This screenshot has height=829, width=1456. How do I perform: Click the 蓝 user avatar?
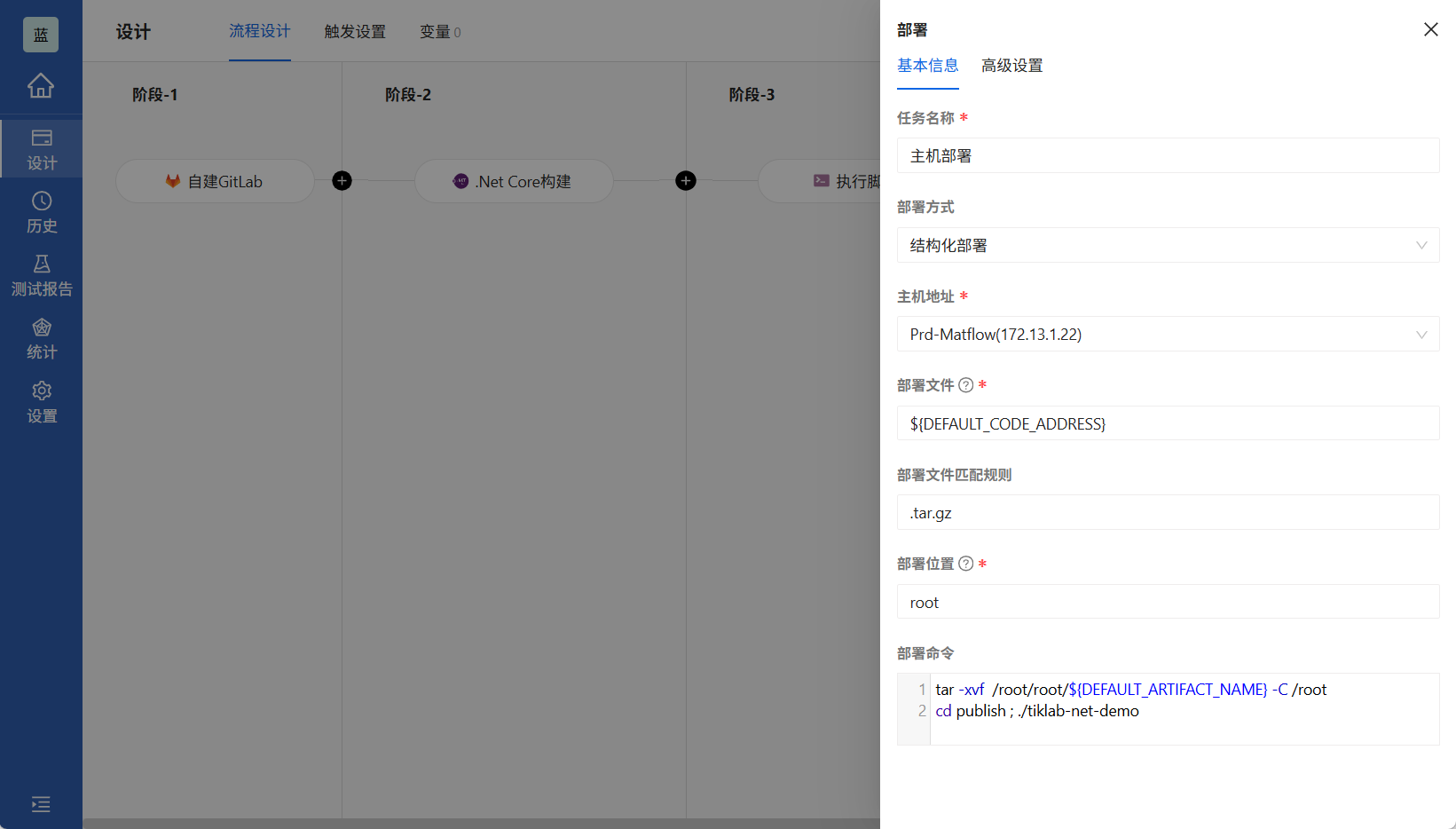tap(40, 34)
